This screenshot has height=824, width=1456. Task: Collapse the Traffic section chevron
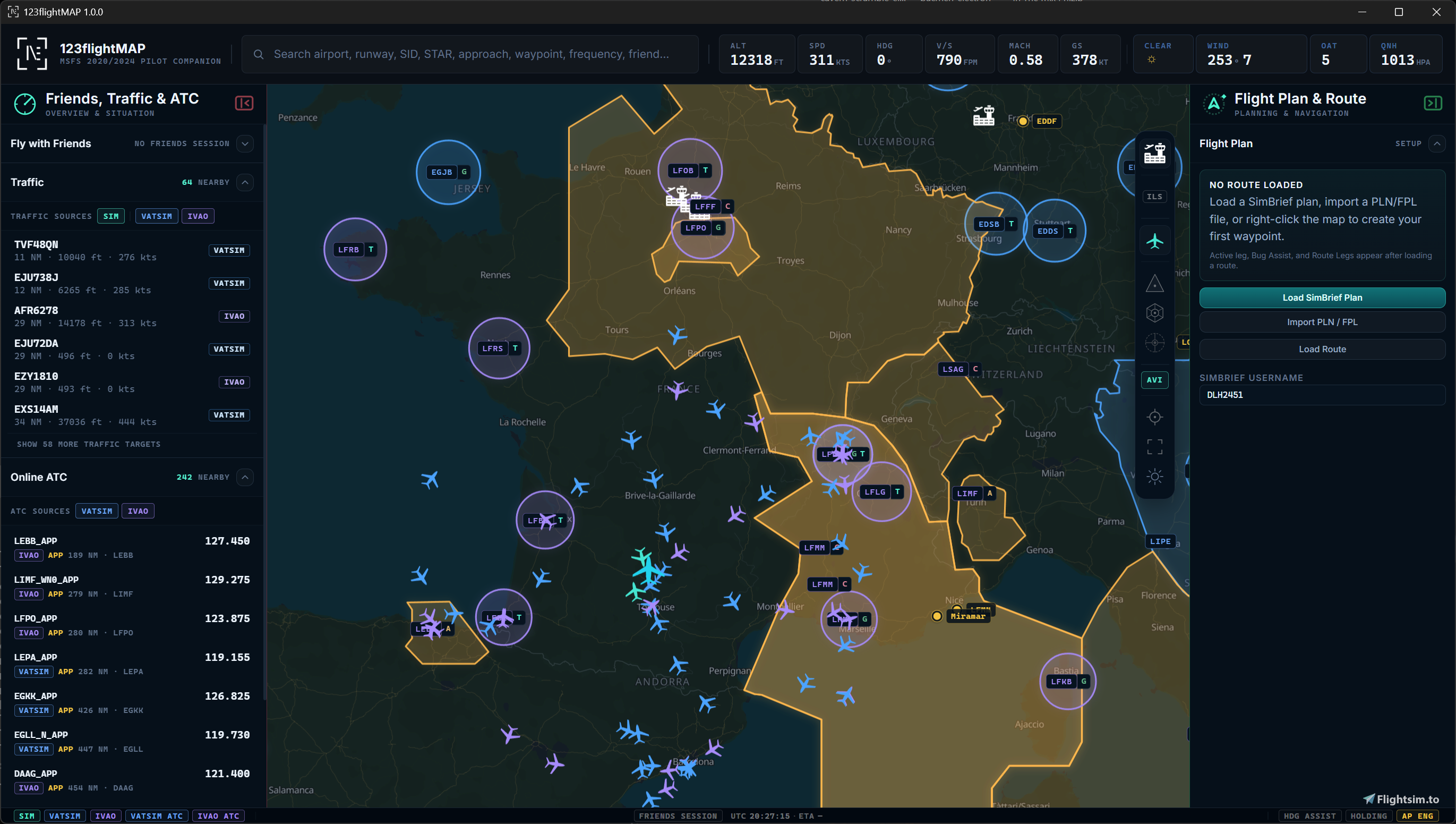pyautogui.click(x=245, y=182)
